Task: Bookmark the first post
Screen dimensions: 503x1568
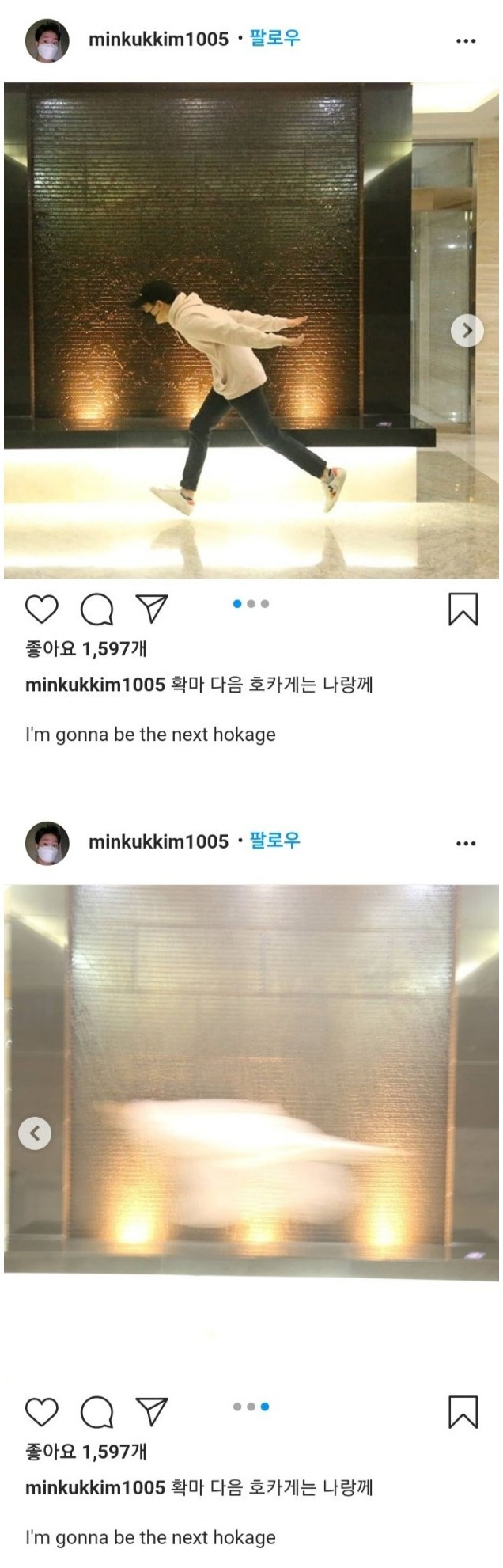Action: point(463,609)
